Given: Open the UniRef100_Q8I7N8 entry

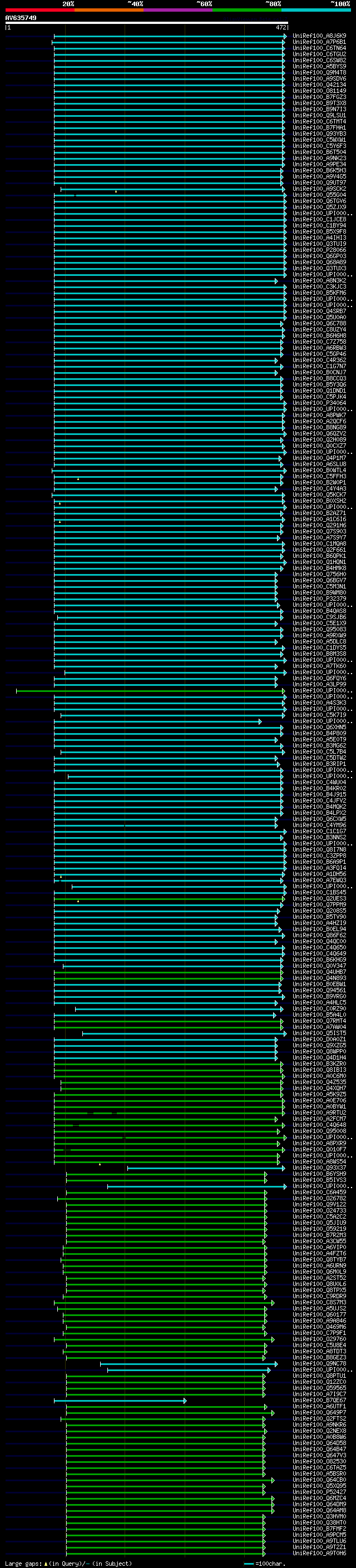Looking at the screenshot, I should (x=319, y=850).
